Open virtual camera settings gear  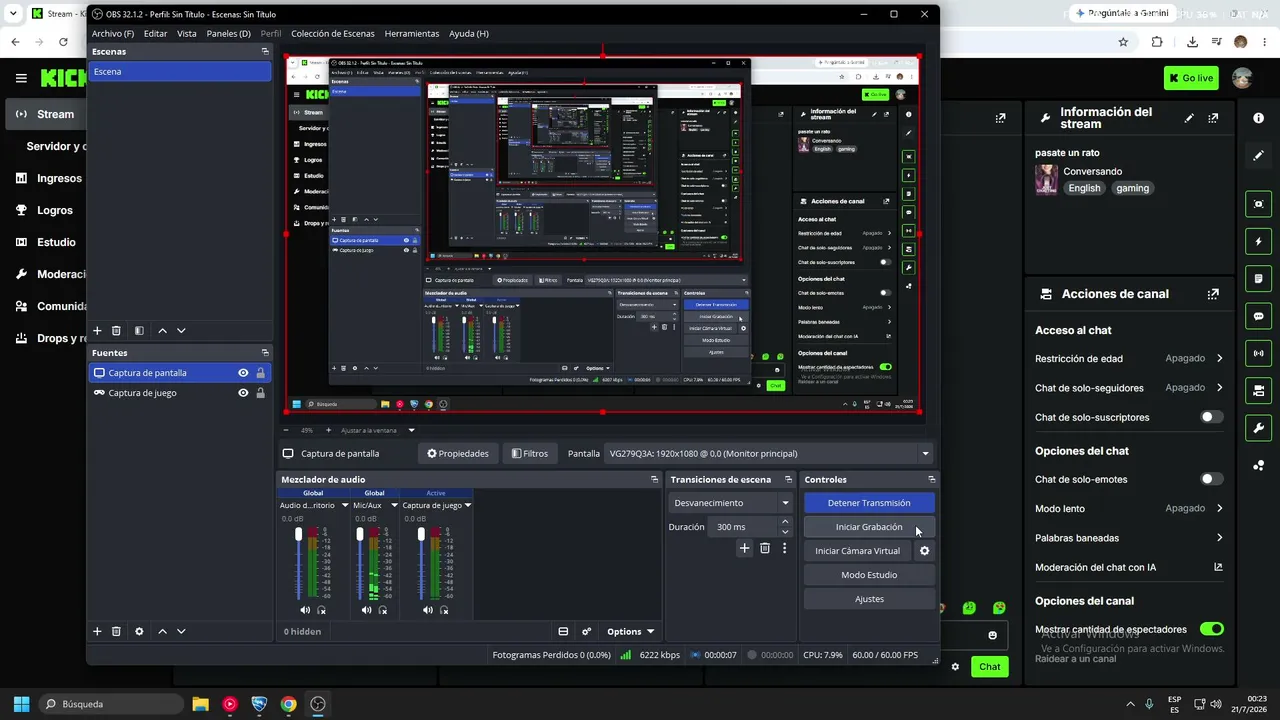tap(924, 551)
